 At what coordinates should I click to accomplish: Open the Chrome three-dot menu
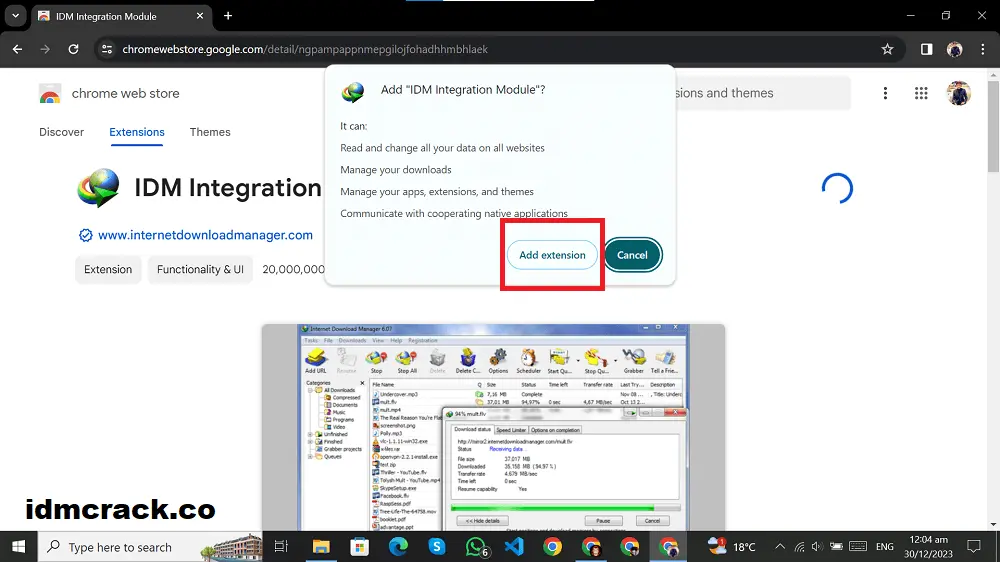tap(982, 49)
